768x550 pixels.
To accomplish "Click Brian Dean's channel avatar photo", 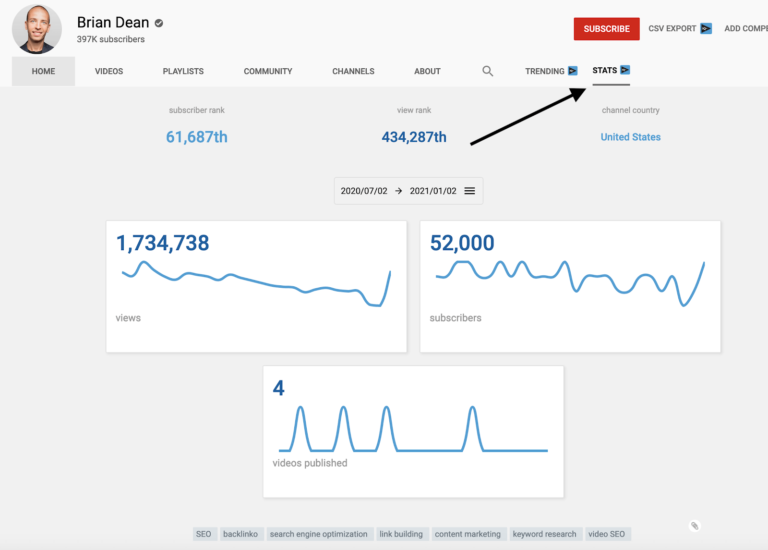I will [37, 29].
